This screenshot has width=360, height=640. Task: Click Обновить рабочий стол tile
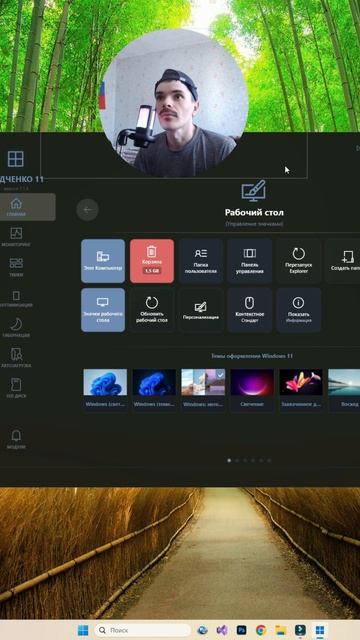pyautogui.click(x=152, y=310)
